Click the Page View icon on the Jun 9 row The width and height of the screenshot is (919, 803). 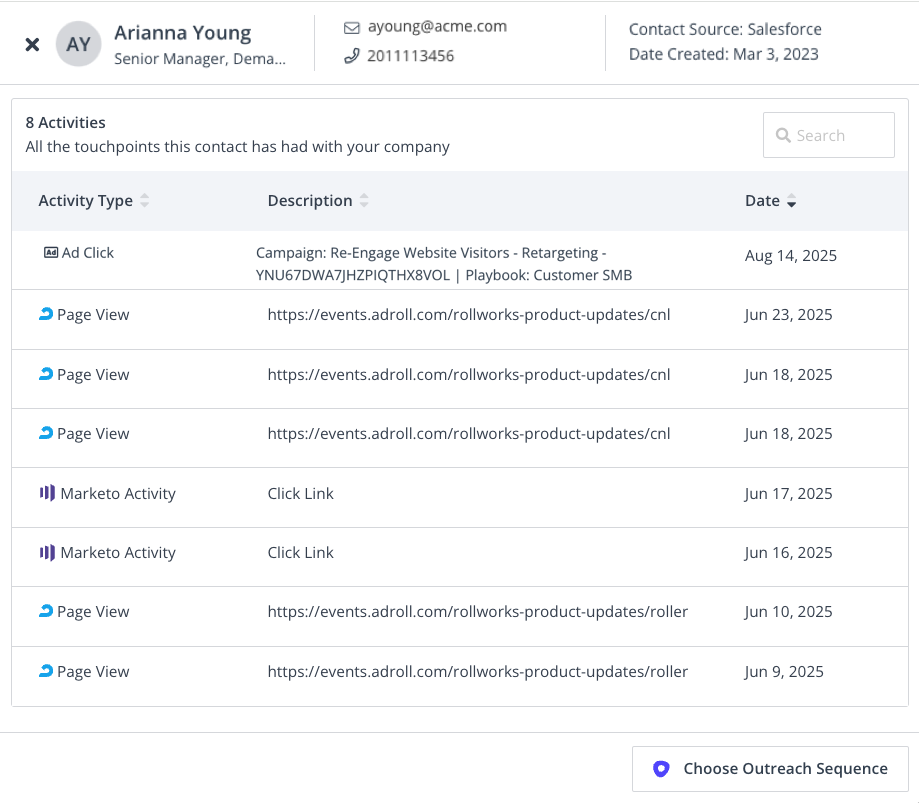(x=45, y=671)
